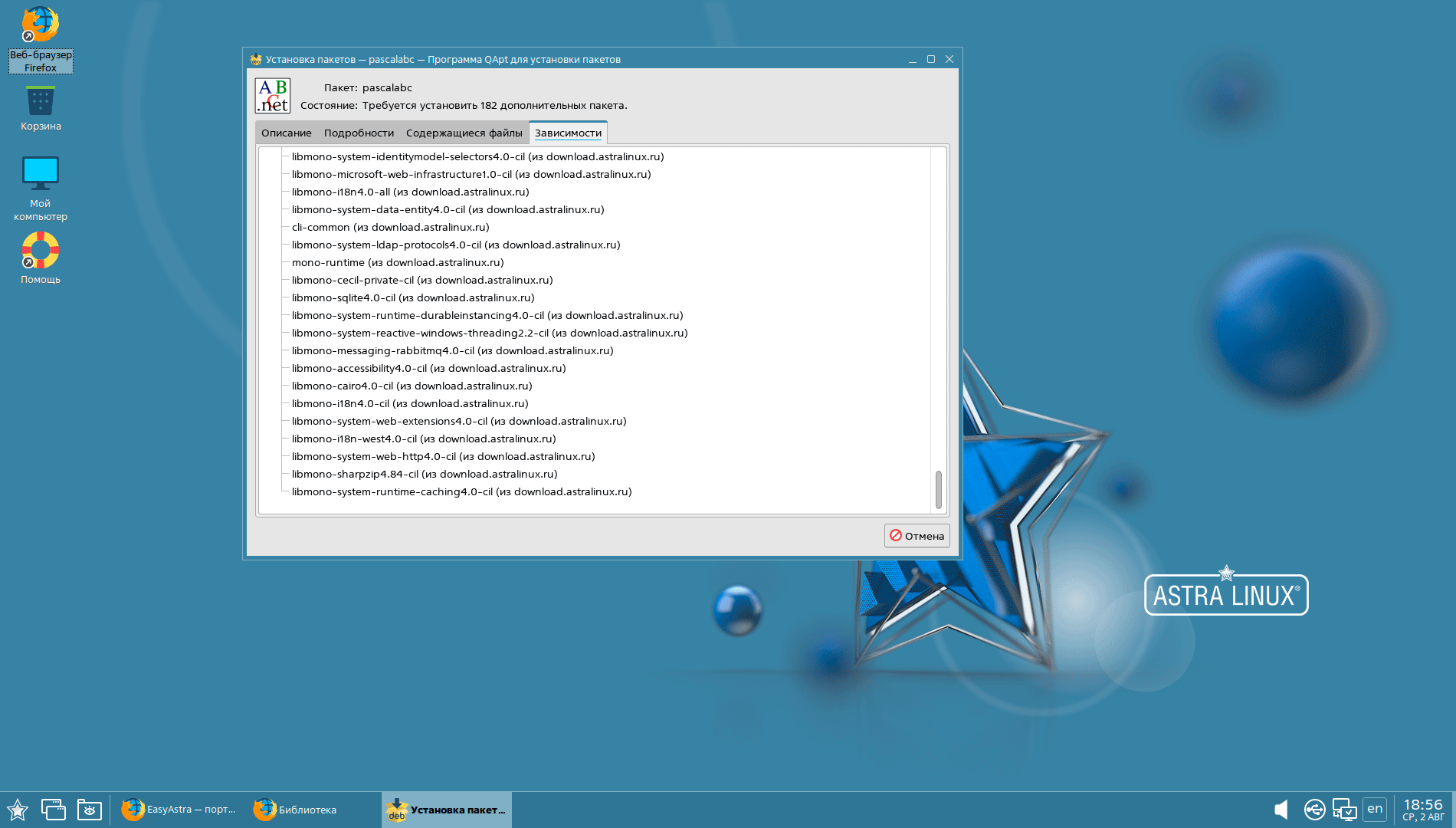Select libmono-system-runtime-durableinstancing4.0-cil row
This screenshot has width=1456, height=828.
(x=487, y=315)
